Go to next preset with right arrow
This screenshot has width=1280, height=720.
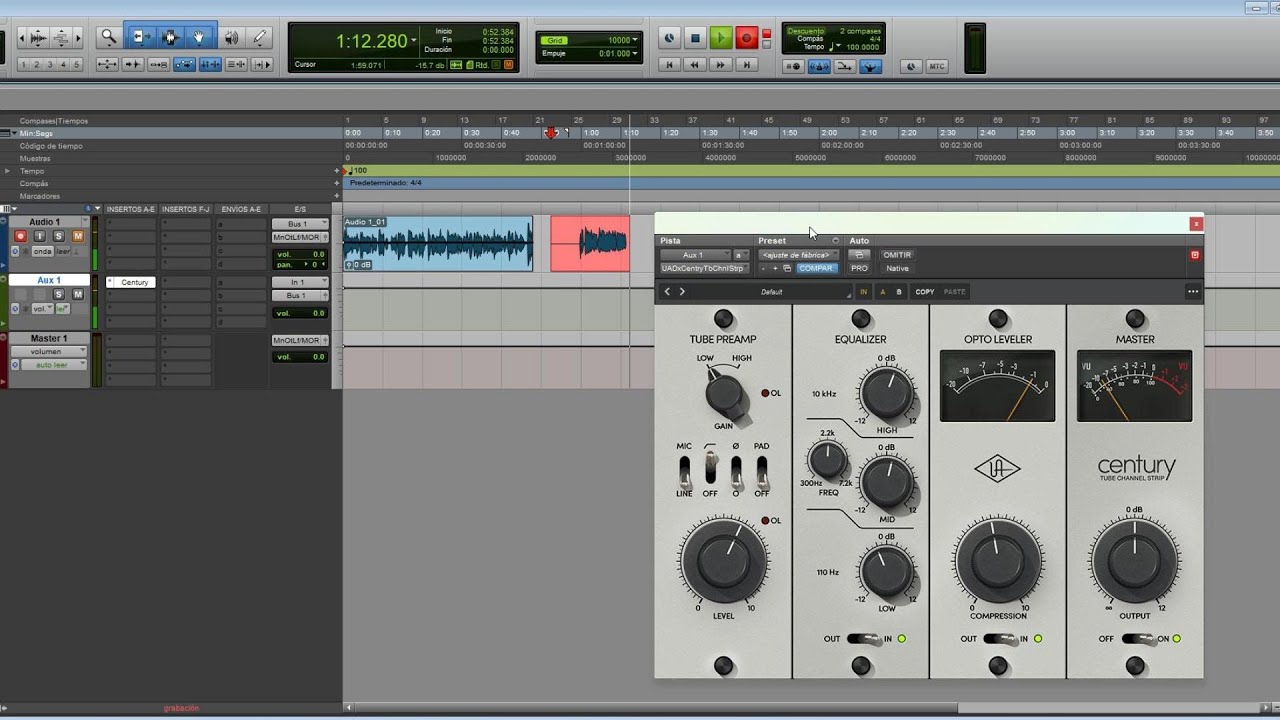tap(683, 292)
